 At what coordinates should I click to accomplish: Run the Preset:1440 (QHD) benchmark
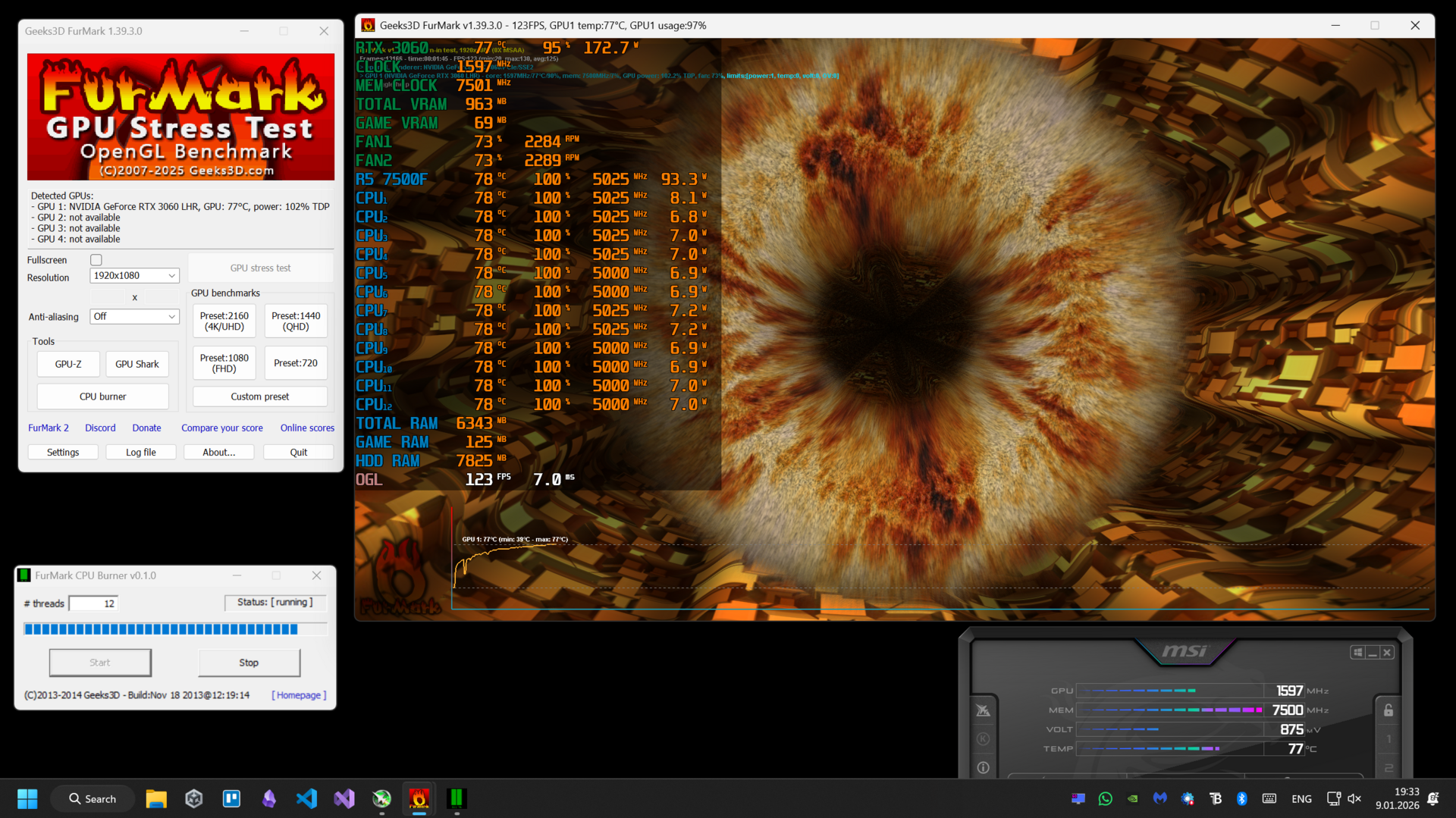pos(296,321)
